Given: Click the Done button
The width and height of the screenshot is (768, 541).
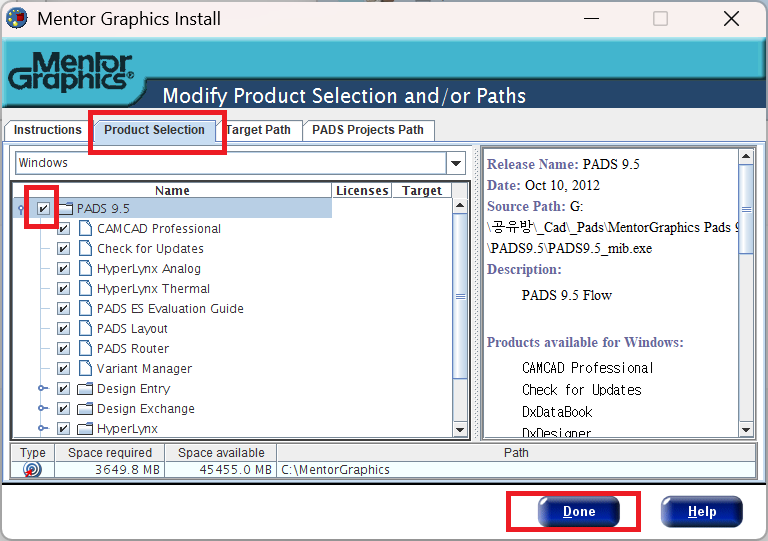Looking at the screenshot, I should tap(578, 512).
